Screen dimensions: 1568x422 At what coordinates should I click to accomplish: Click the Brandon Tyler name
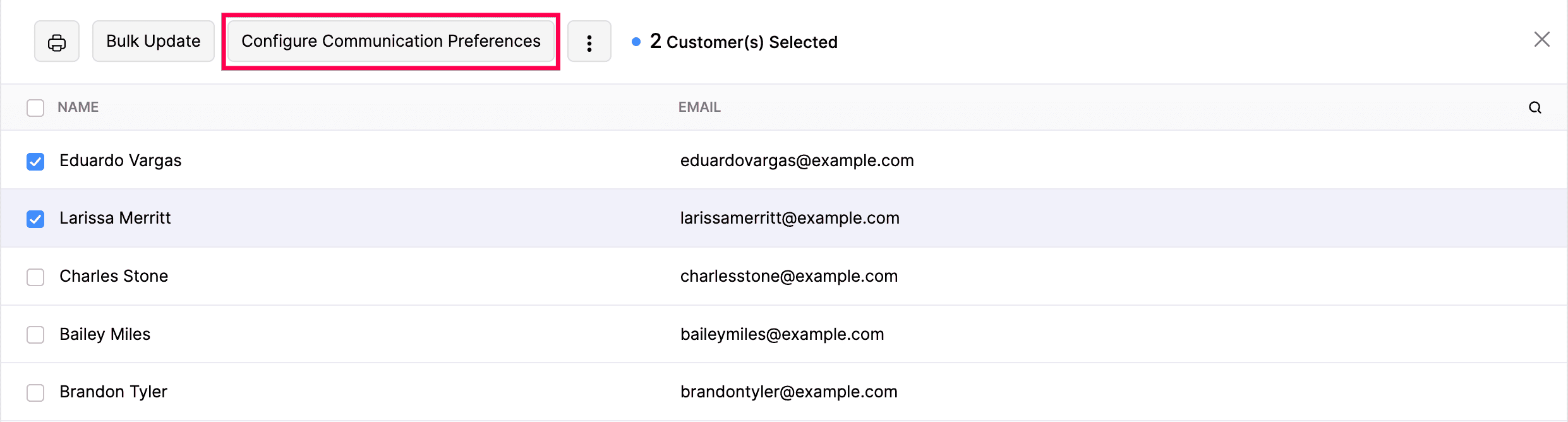tap(113, 392)
